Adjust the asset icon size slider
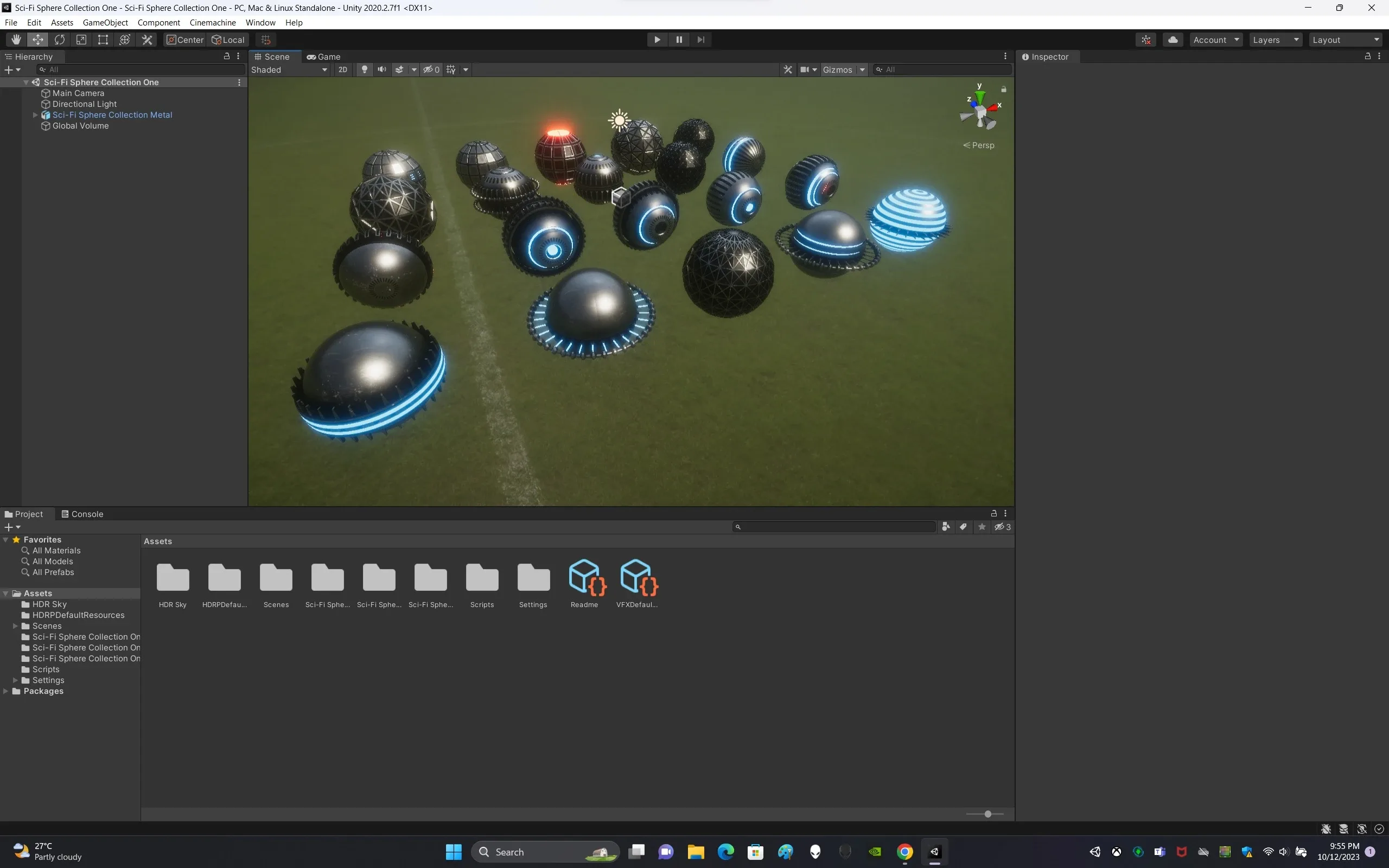Image resolution: width=1389 pixels, height=868 pixels. click(987, 814)
